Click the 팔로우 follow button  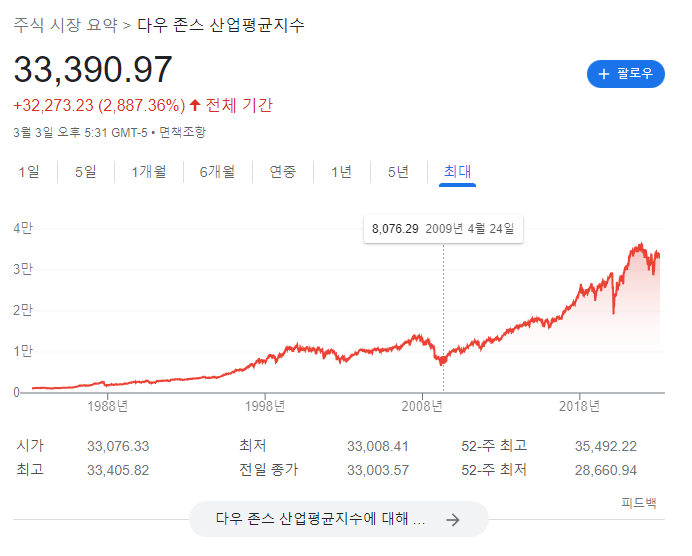point(625,74)
